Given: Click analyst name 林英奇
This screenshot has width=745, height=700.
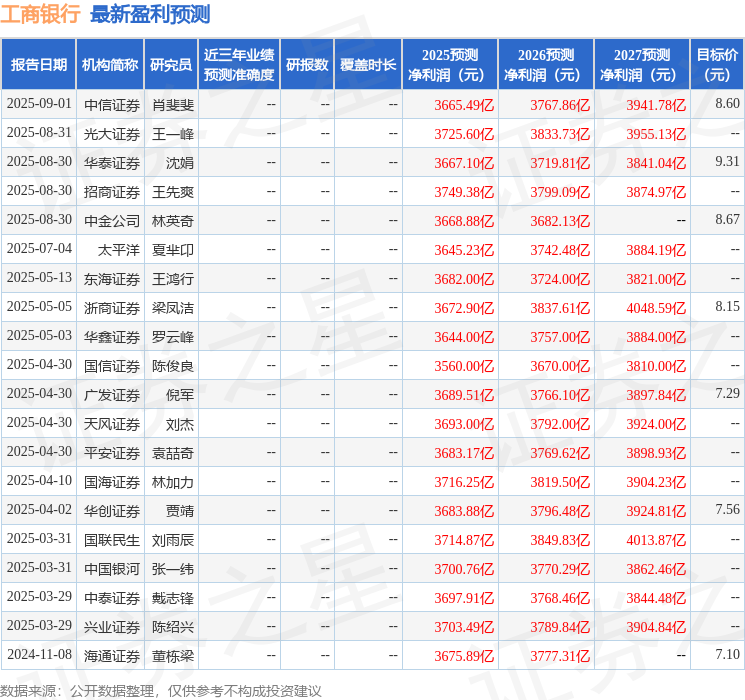Looking at the screenshot, I should click(x=173, y=221).
